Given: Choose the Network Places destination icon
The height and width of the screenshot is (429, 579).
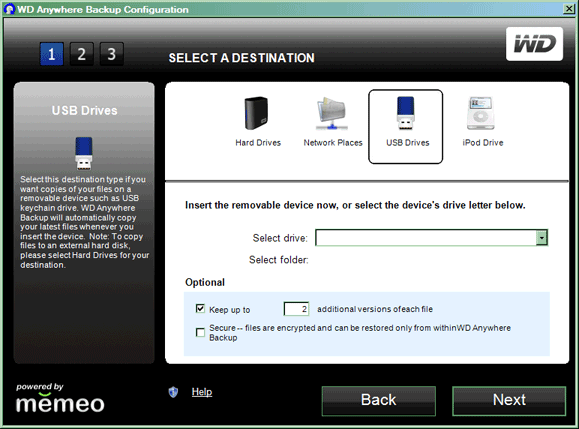Looking at the screenshot, I should [x=332, y=113].
